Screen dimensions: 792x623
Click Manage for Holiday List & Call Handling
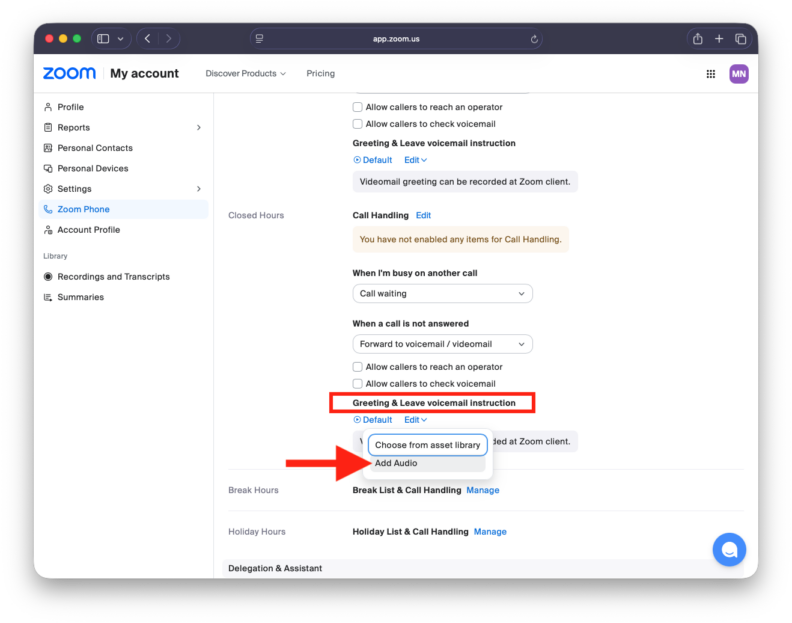point(490,532)
